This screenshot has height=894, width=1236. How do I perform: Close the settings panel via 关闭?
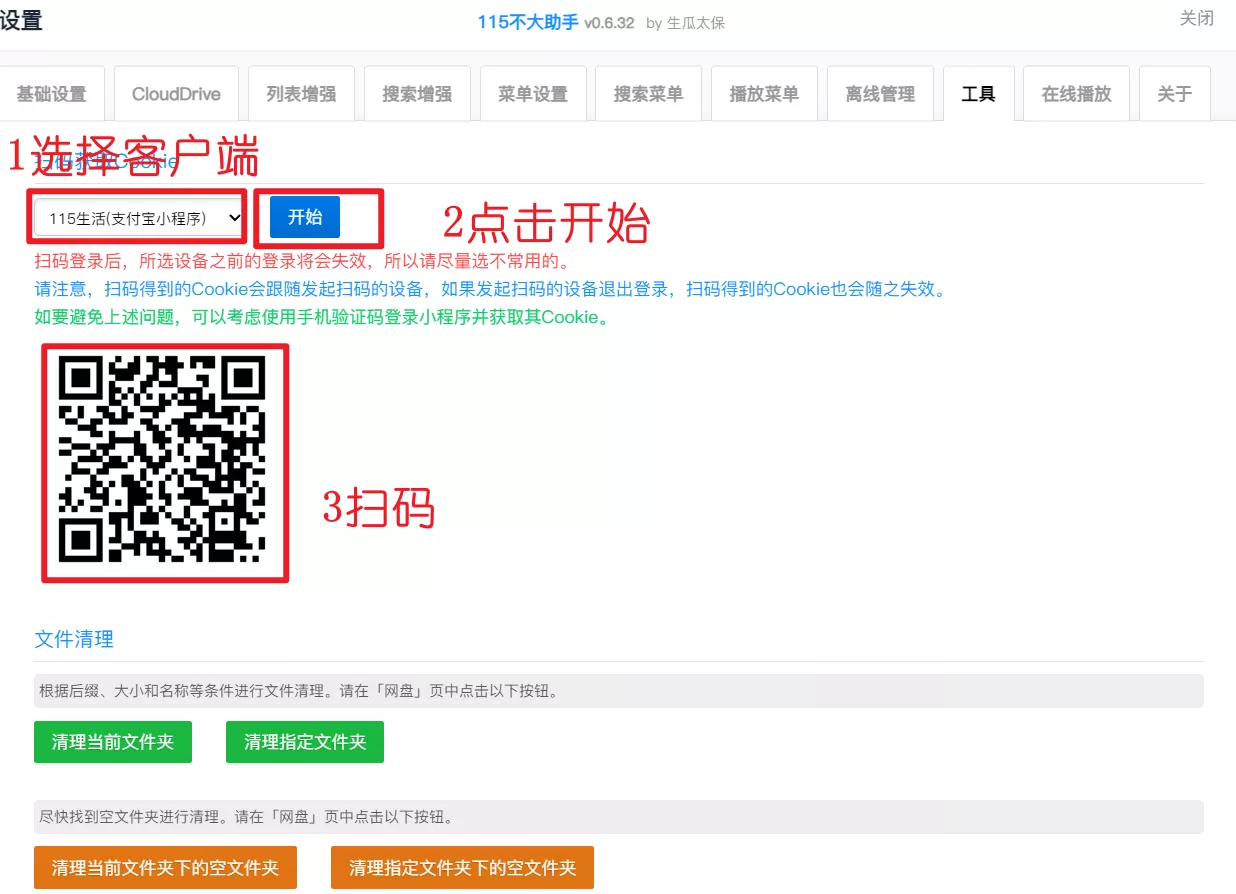pyautogui.click(x=1197, y=18)
